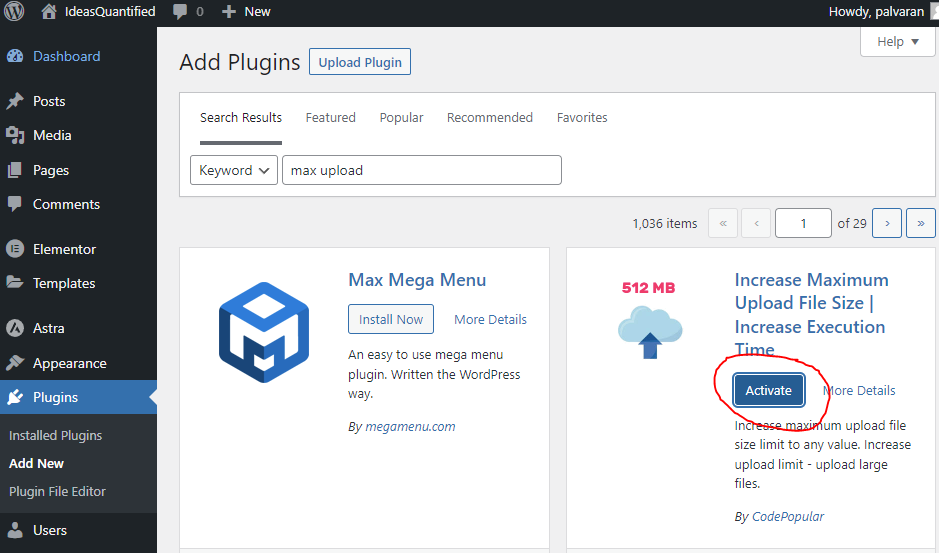Click the plugin search field containing max upload
Viewport: 939px width, 553px height.
[x=422, y=170]
